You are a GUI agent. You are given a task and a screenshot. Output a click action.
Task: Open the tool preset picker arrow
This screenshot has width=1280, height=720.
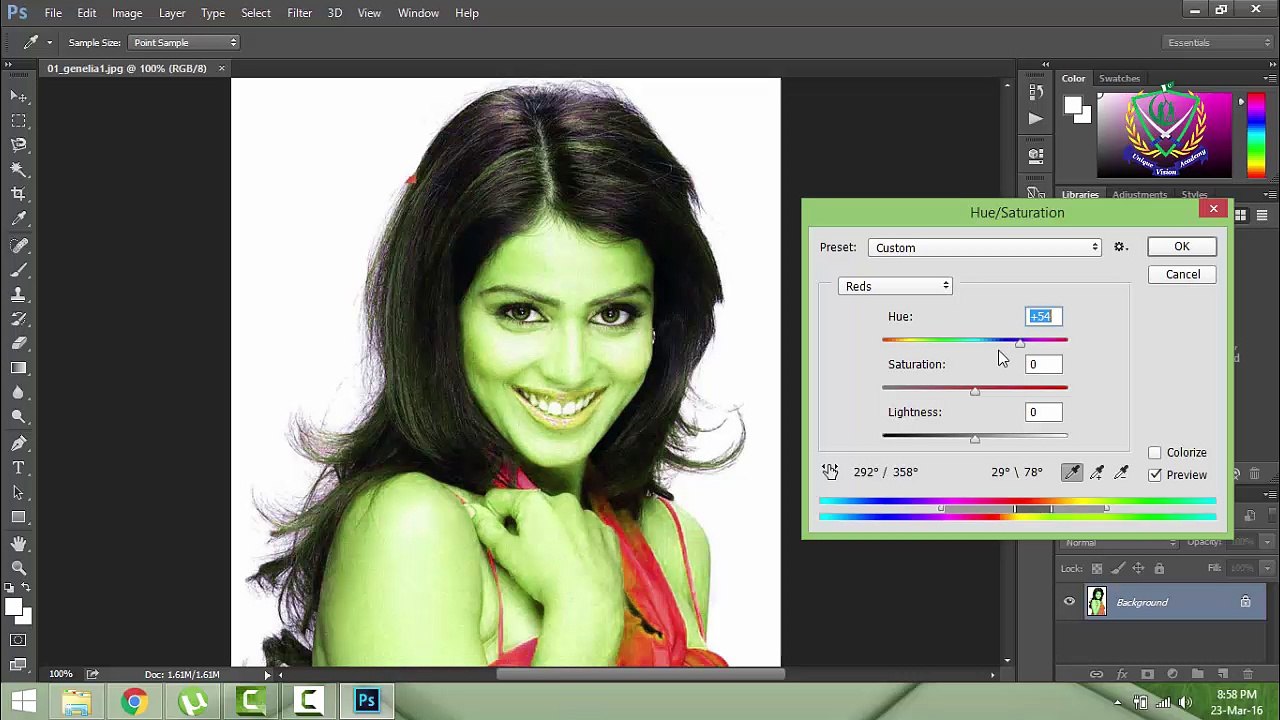coord(48,42)
